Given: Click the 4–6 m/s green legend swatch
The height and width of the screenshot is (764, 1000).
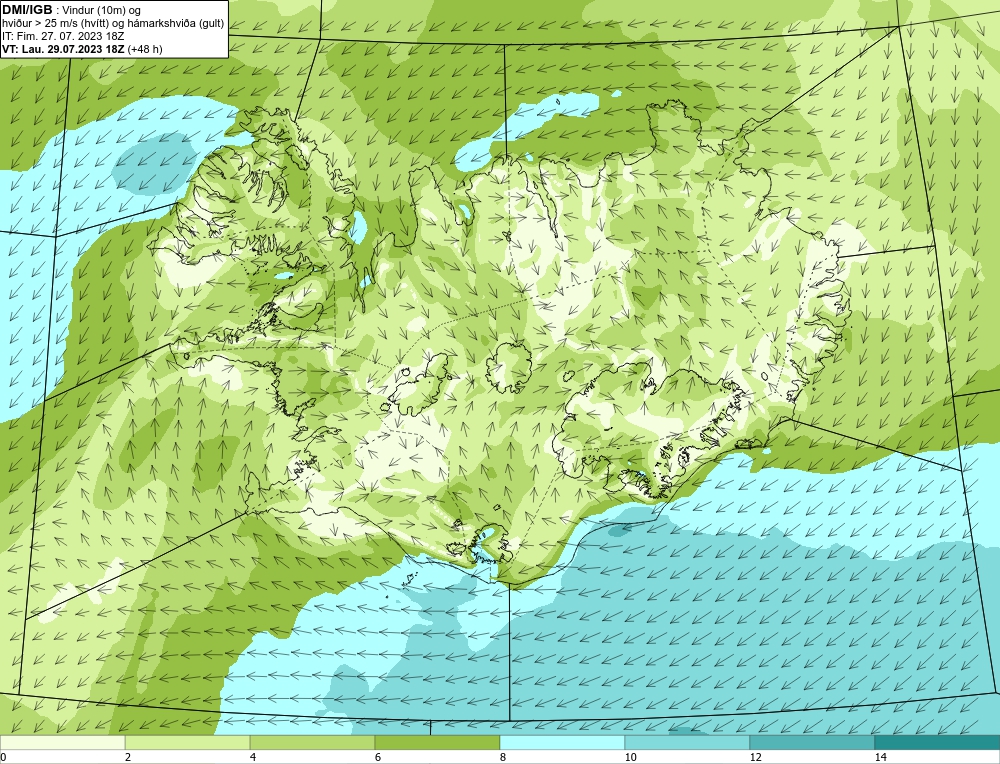Looking at the screenshot, I should [x=312, y=742].
